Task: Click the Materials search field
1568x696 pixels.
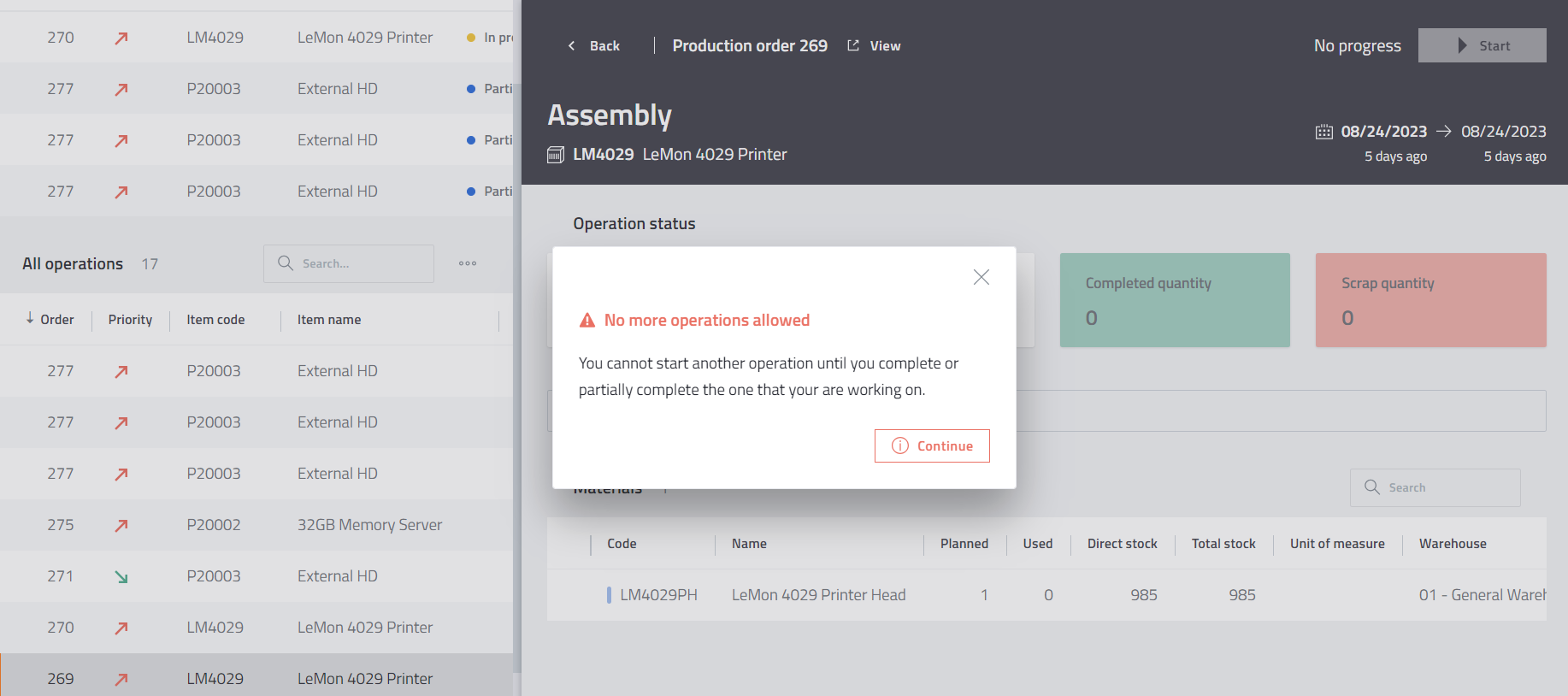Action: click(1435, 487)
